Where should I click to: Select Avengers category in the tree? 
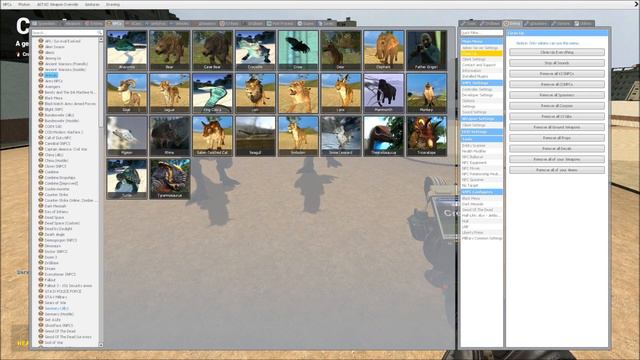coord(53,87)
